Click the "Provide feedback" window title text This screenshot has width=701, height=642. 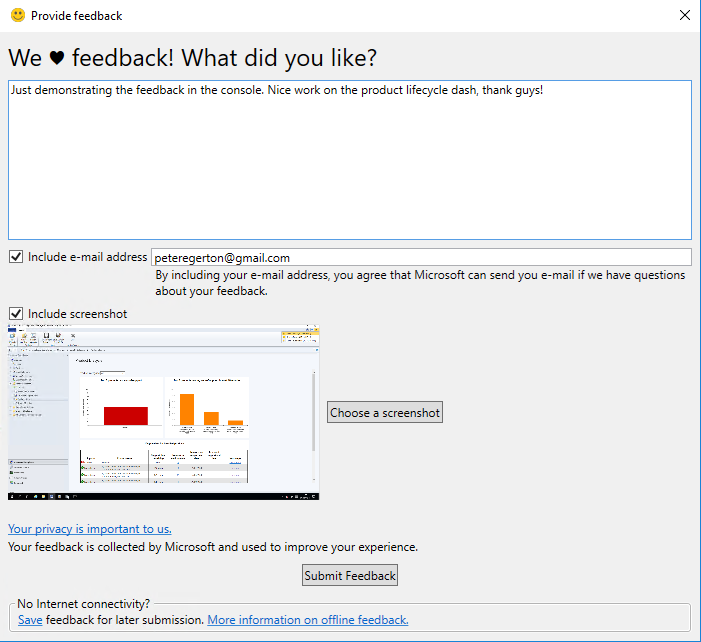(77, 16)
